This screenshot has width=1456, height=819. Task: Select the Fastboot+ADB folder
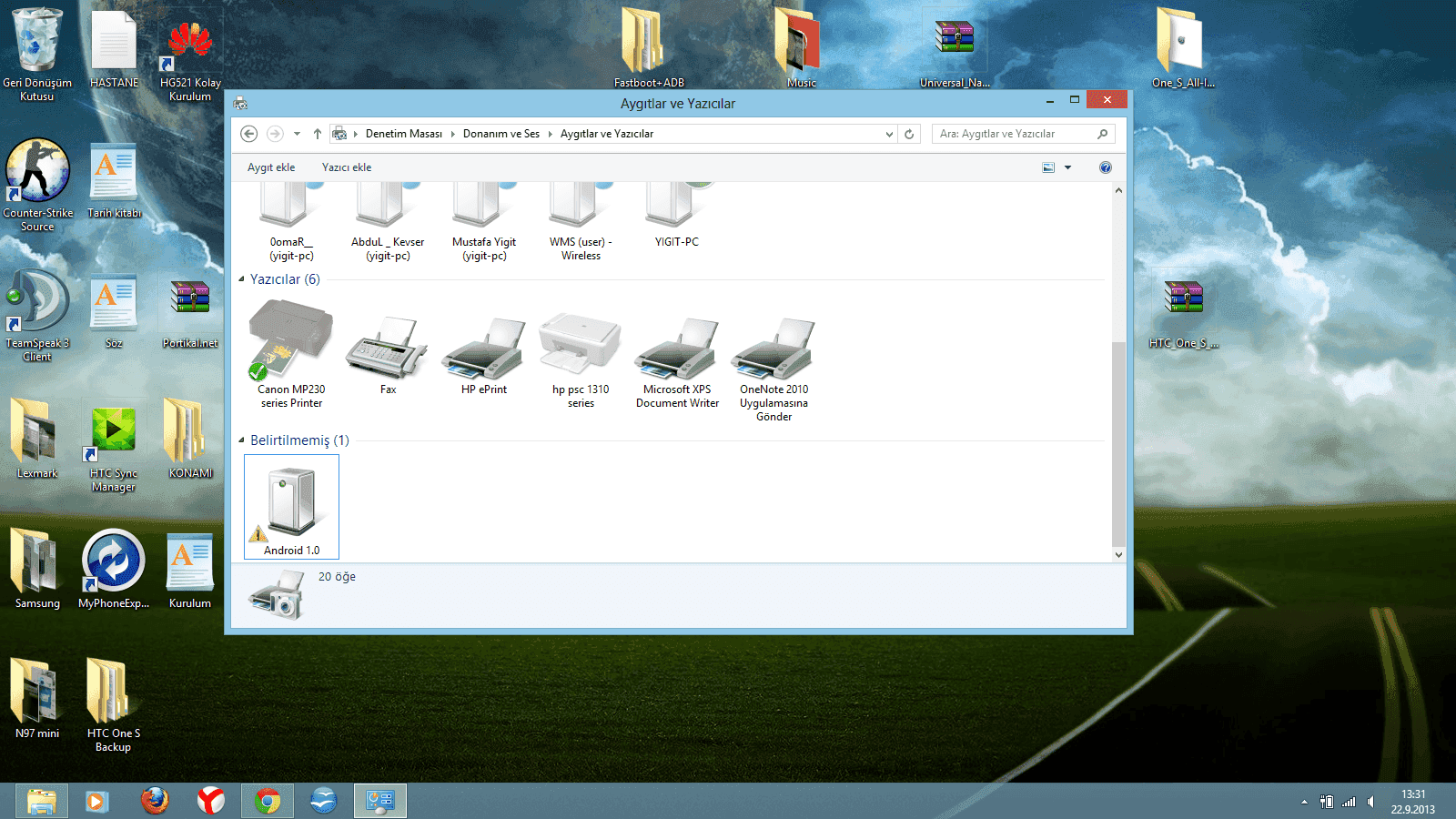[x=648, y=48]
